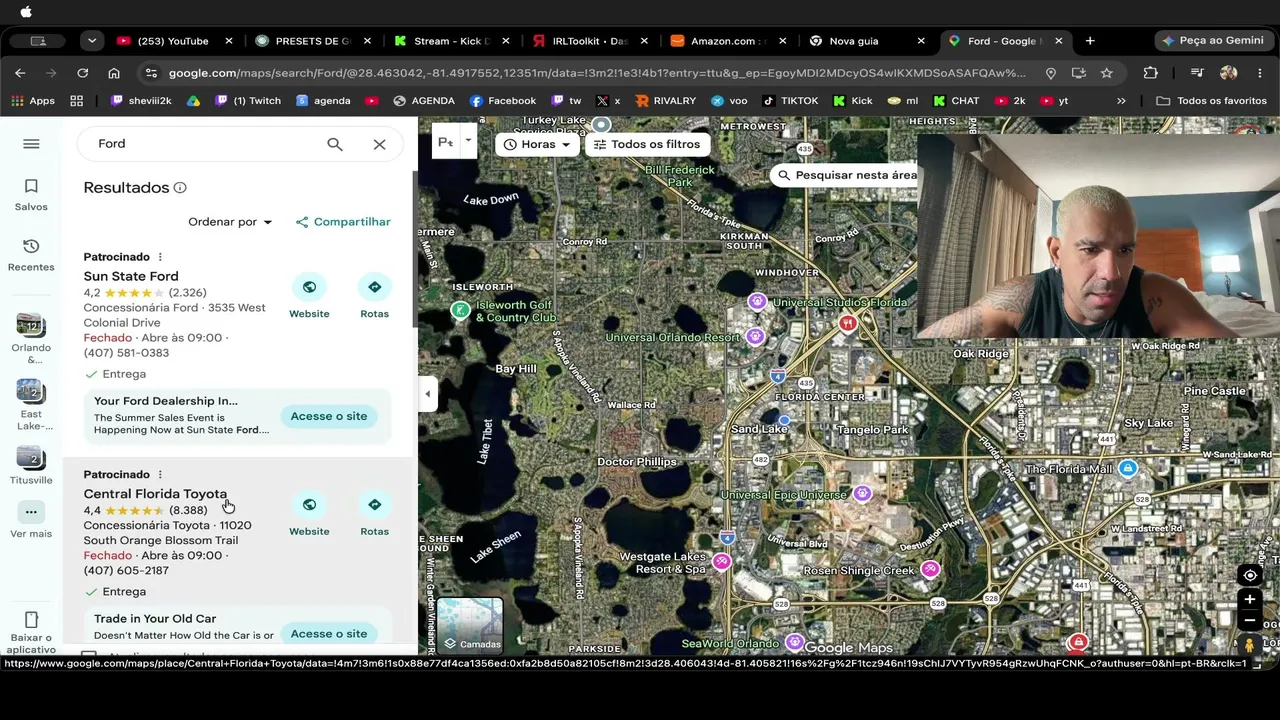Open the language input tool dropdown
Viewport: 1280px width, 720px height.
pyautogui.click(x=467, y=141)
